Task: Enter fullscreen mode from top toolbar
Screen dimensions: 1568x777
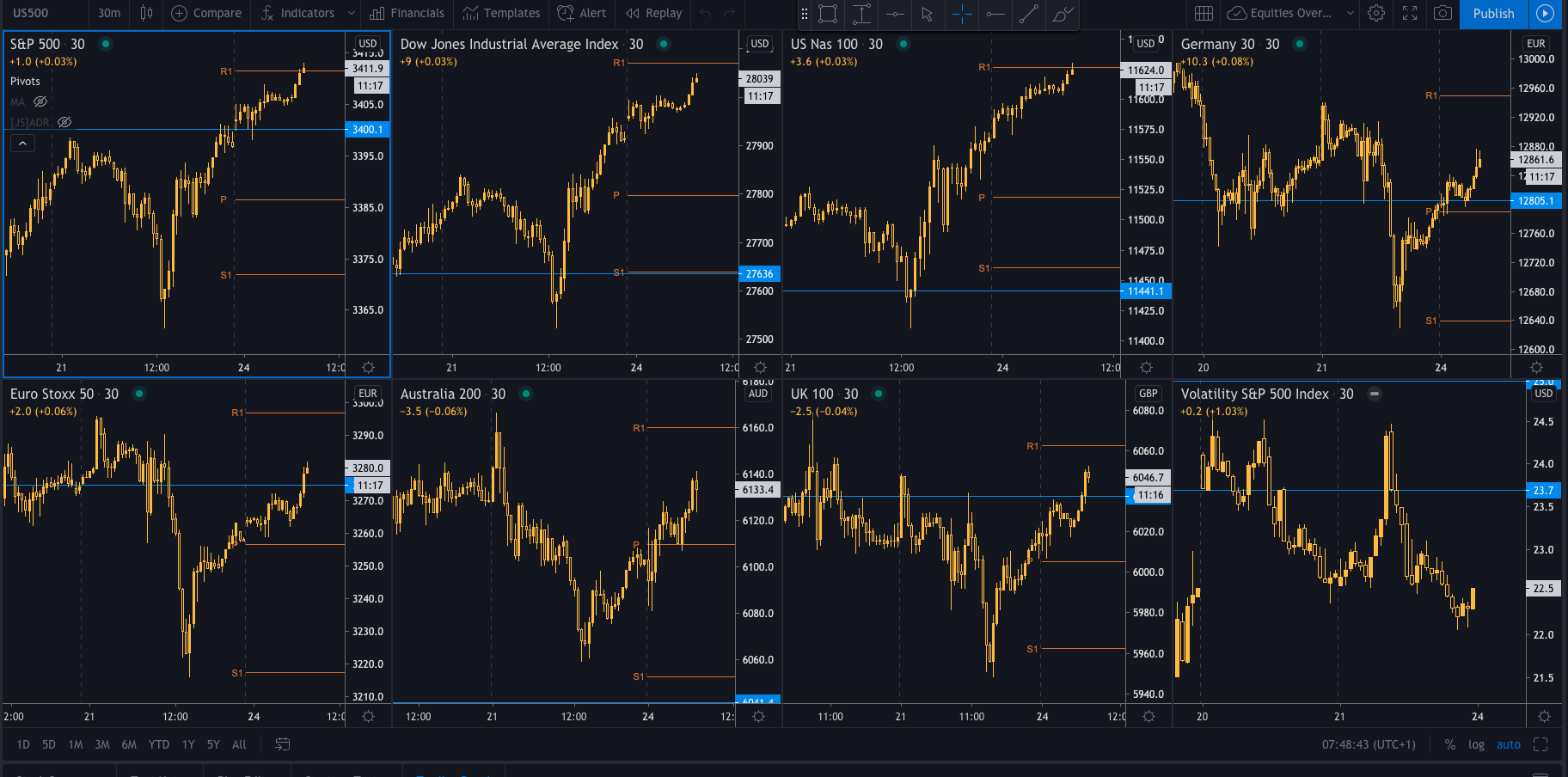Action: pyautogui.click(x=1410, y=13)
